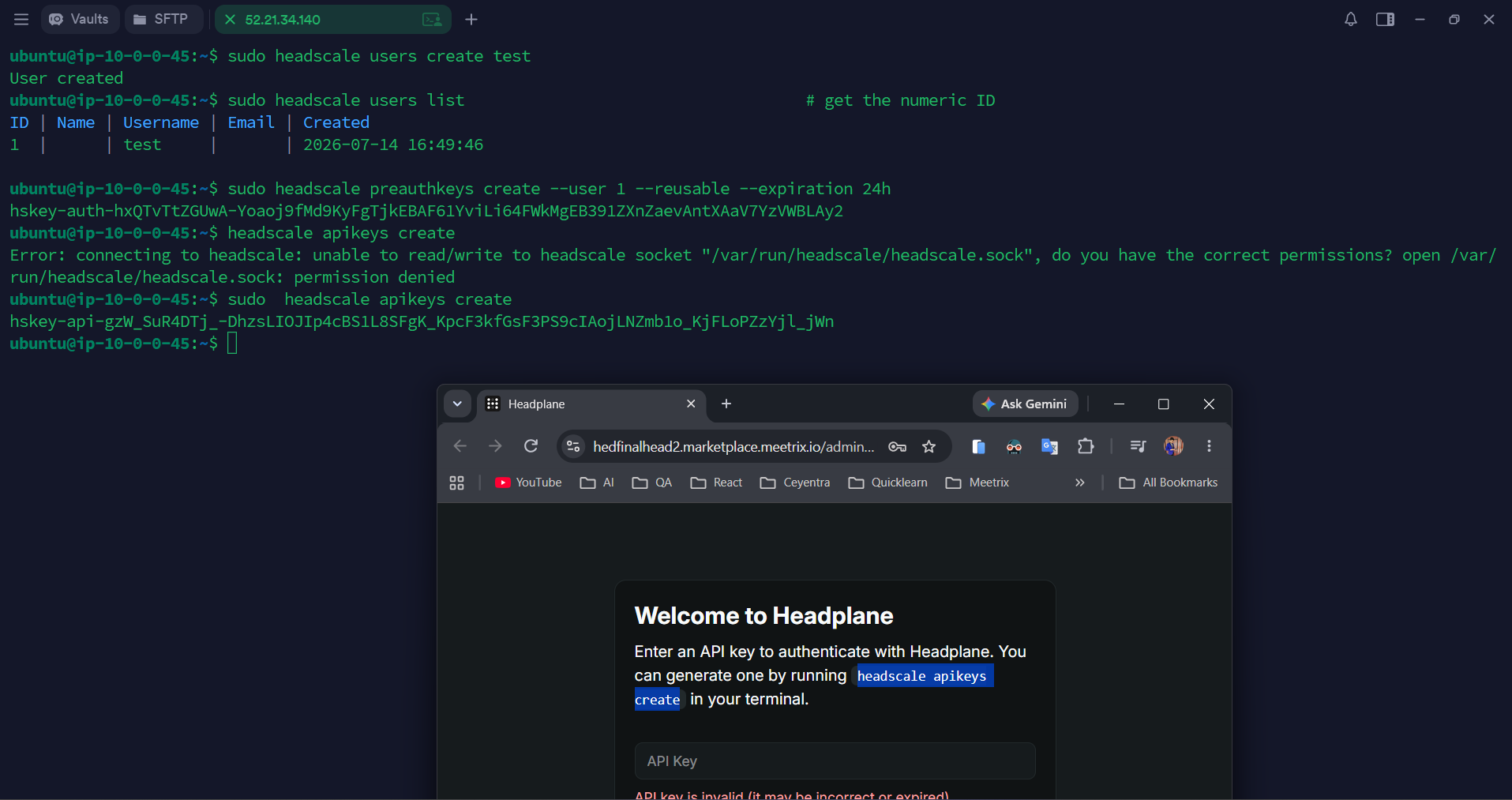Open All Bookmarks folder
This screenshot has width=1512, height=800.
1169,483
